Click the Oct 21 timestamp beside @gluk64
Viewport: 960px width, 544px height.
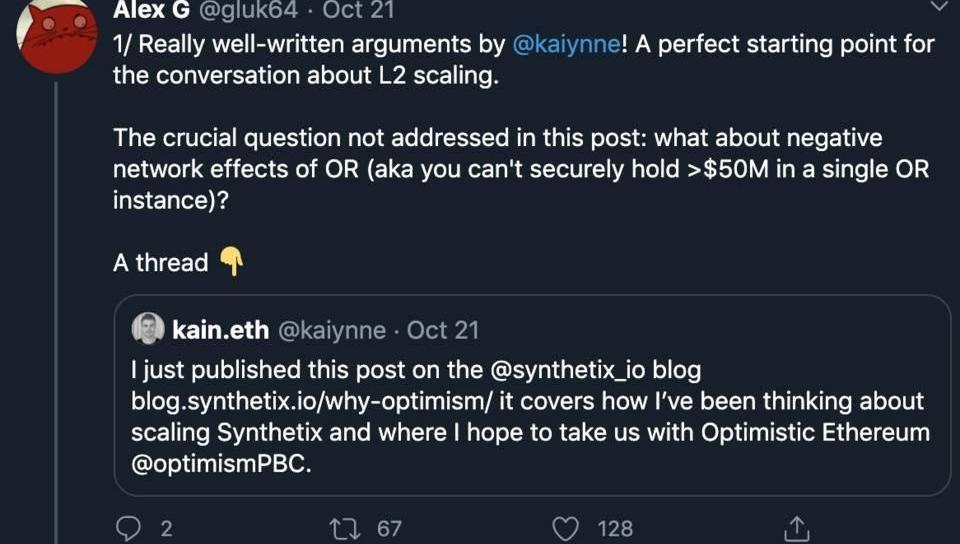pos(358,11)
